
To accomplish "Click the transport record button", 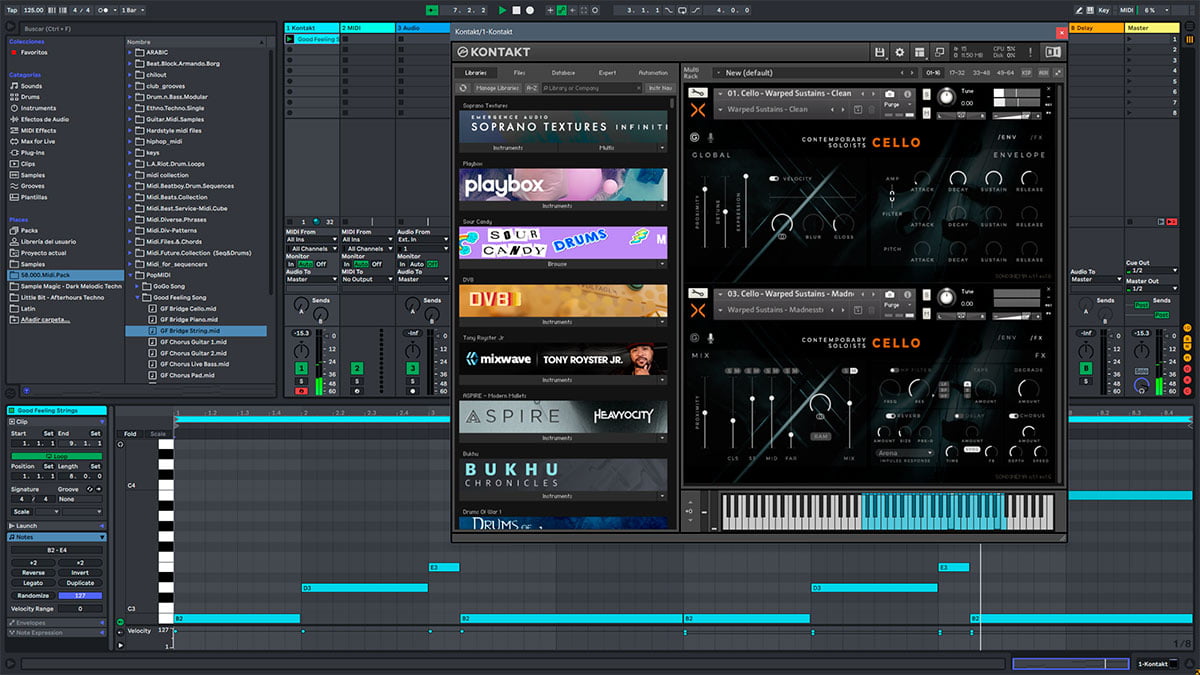I will [x=530, y=10].
